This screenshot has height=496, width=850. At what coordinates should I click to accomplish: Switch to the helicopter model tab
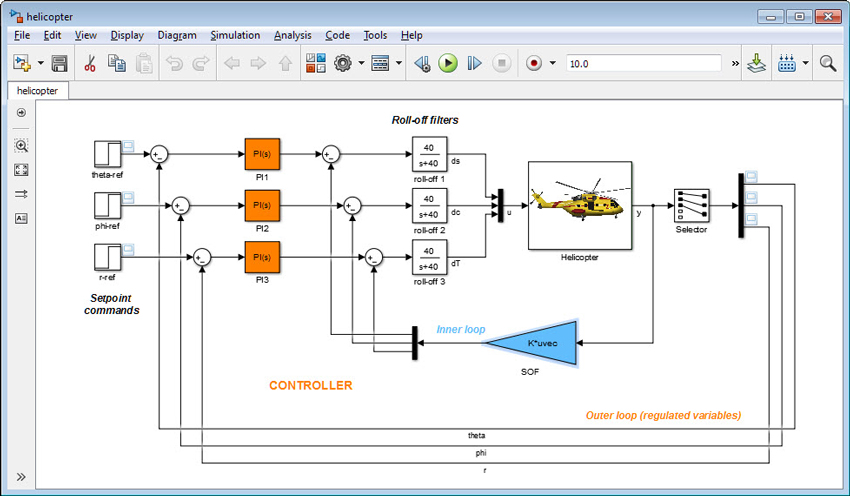(x=37, y=90)
